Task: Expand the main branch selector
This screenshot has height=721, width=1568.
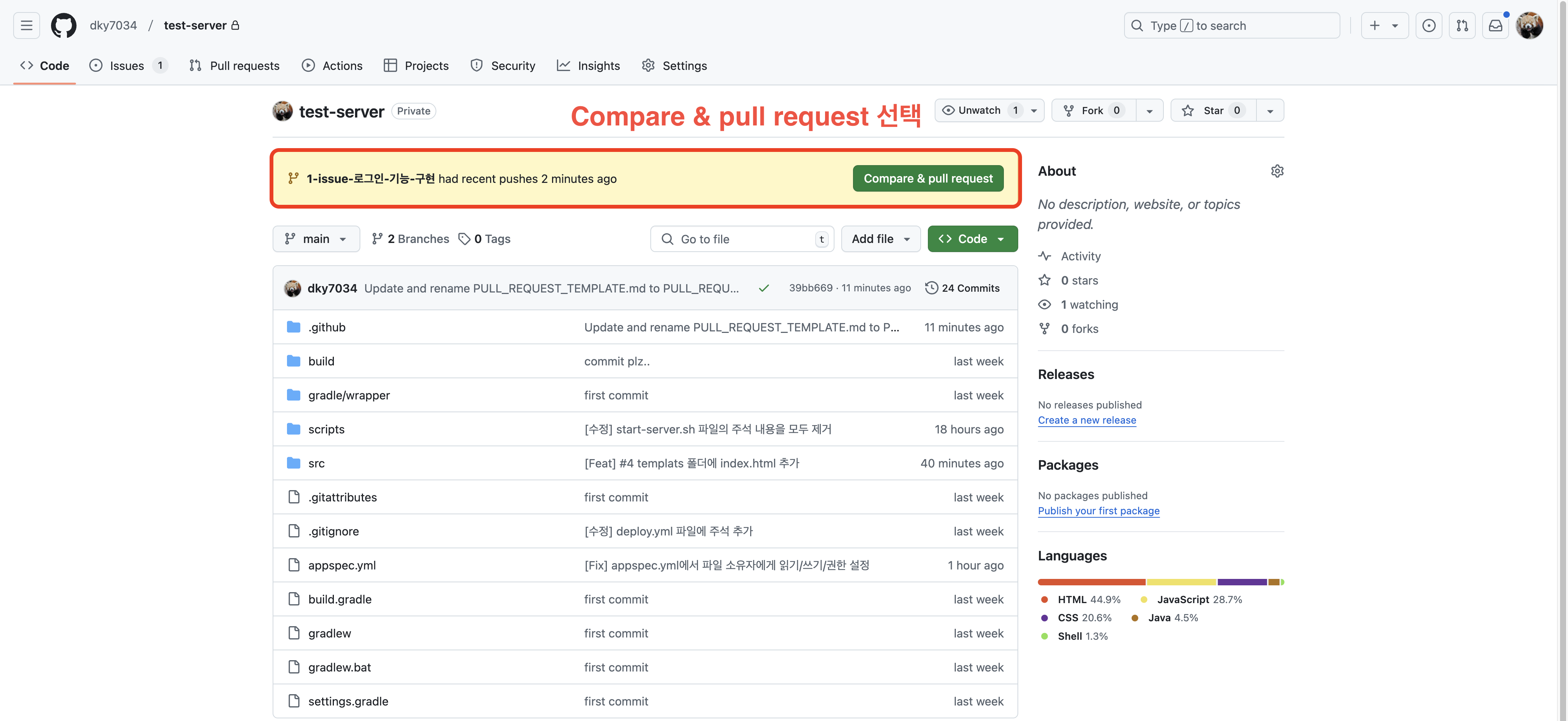Action: pos(316,238)
